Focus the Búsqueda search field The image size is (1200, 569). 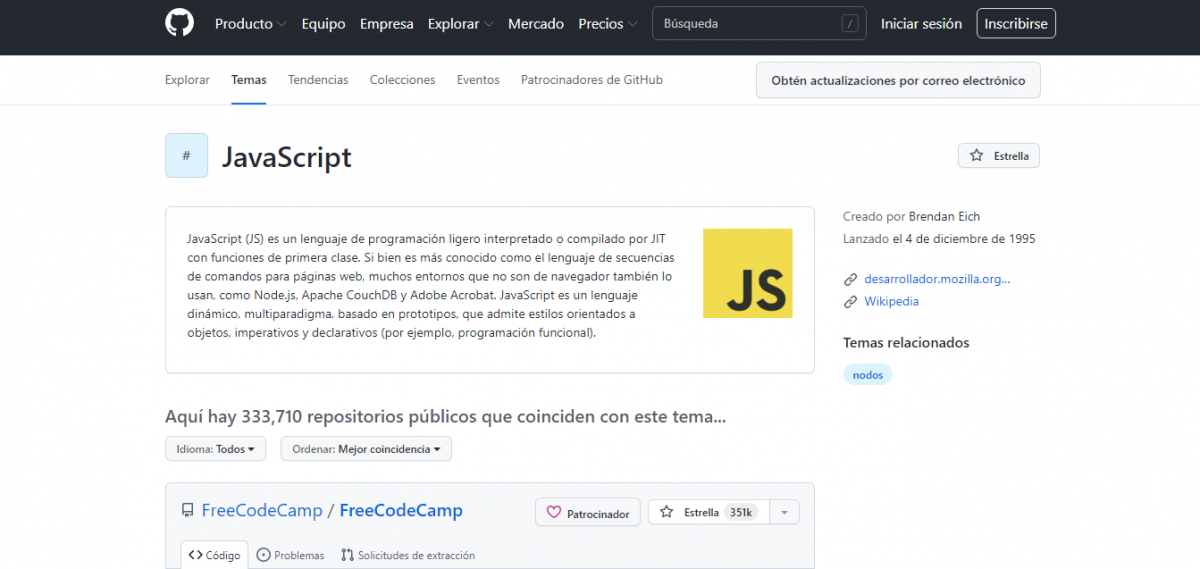point(745,24)
